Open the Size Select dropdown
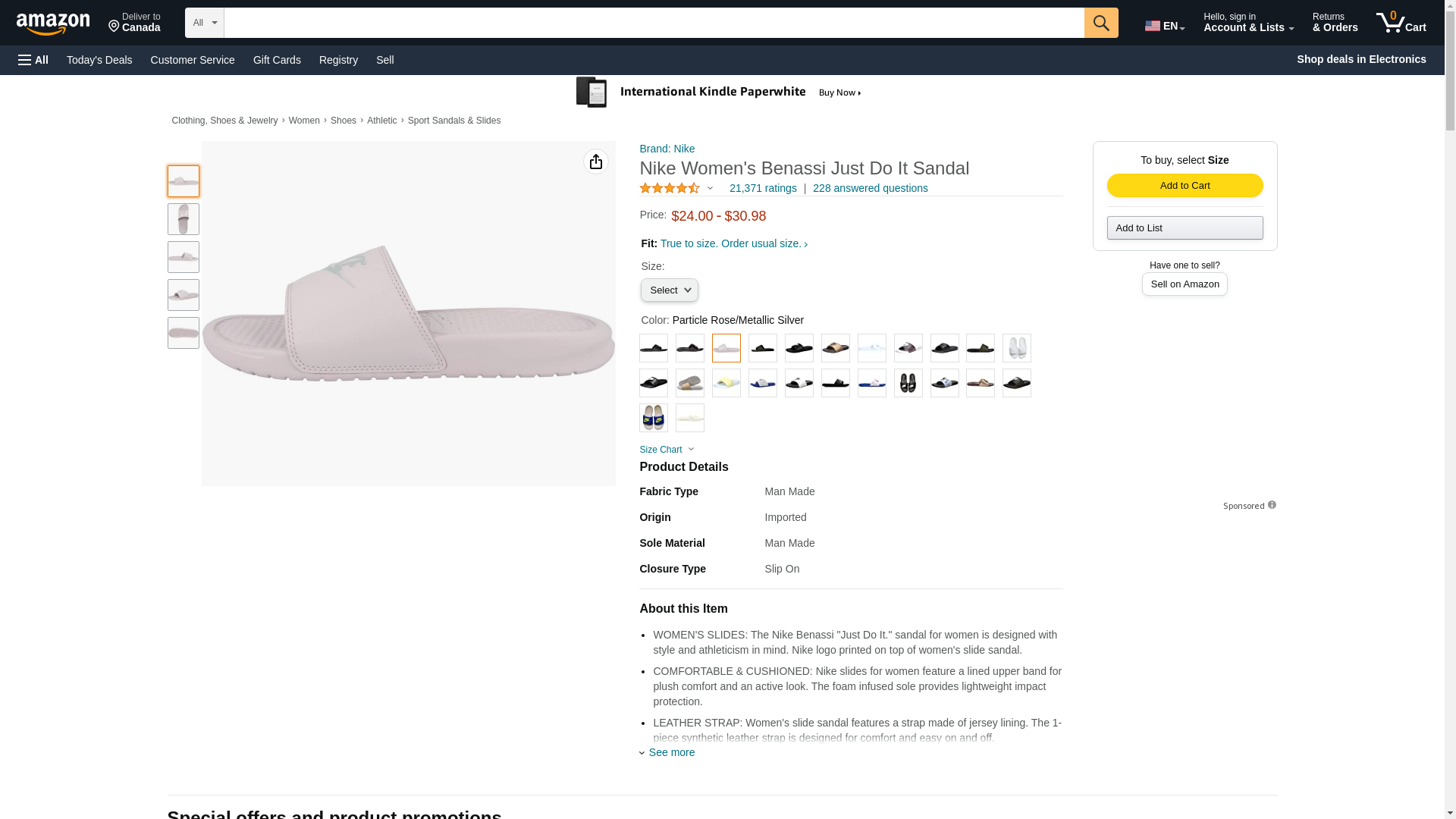 point(669,290)
